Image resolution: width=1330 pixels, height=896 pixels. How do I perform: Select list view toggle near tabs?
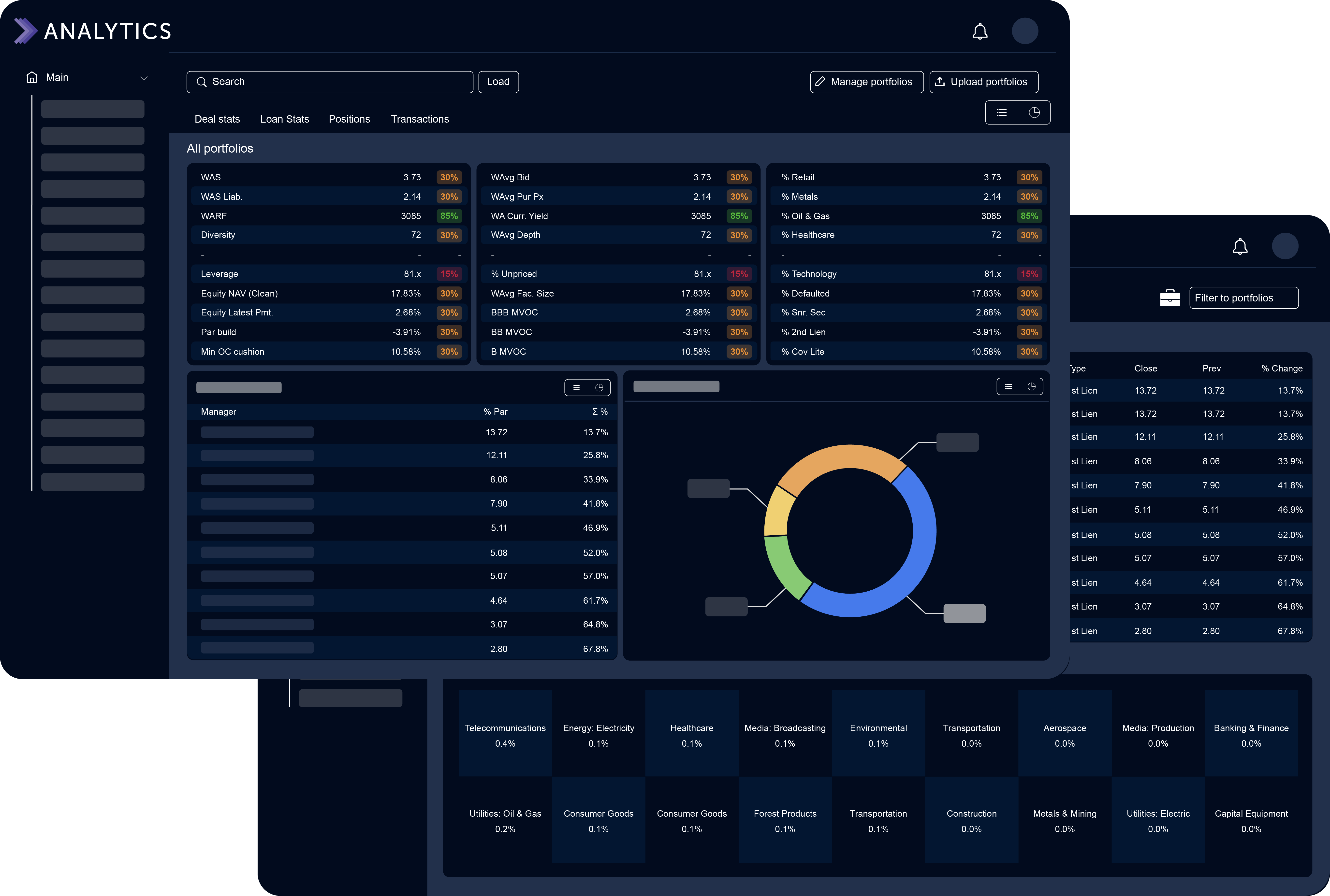tap(1001, 113)
